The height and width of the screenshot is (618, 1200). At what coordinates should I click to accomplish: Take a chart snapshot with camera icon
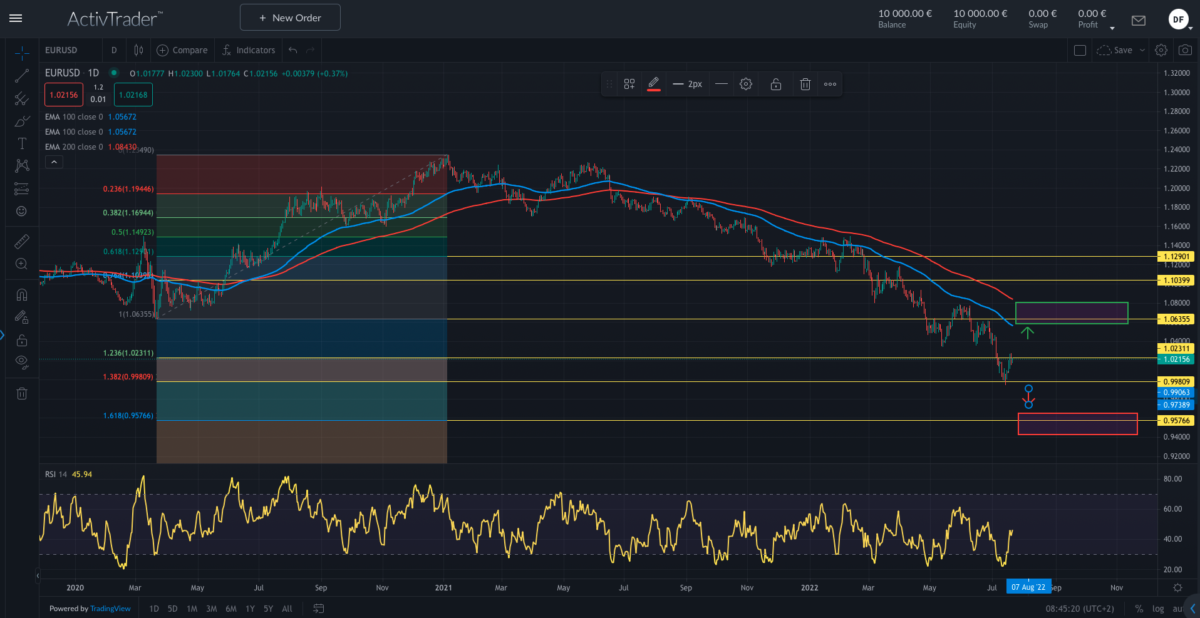[1185, 50]
